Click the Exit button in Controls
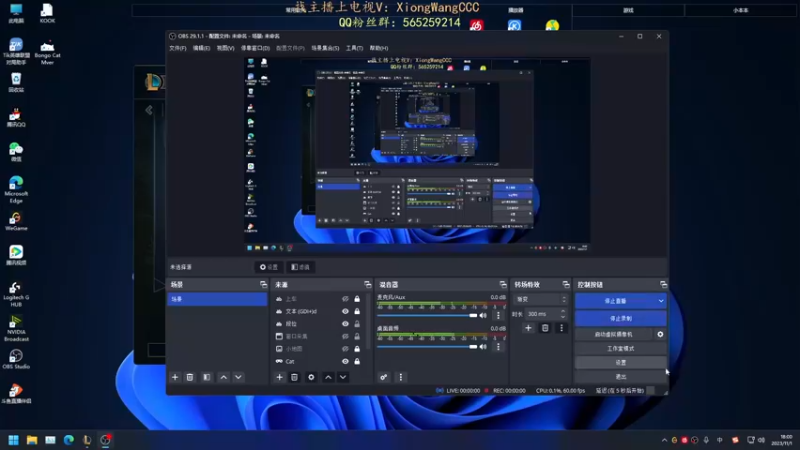 click(621, 377)
